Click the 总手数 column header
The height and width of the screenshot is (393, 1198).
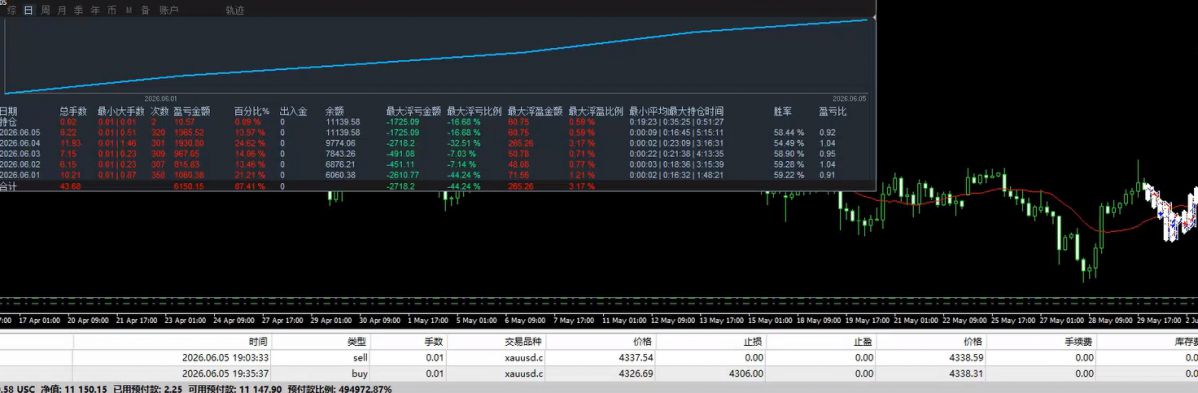tap(73, 112)
